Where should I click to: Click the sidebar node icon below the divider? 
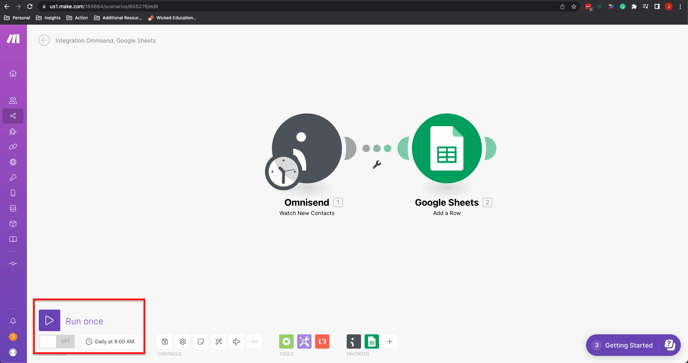click(13, 263)
